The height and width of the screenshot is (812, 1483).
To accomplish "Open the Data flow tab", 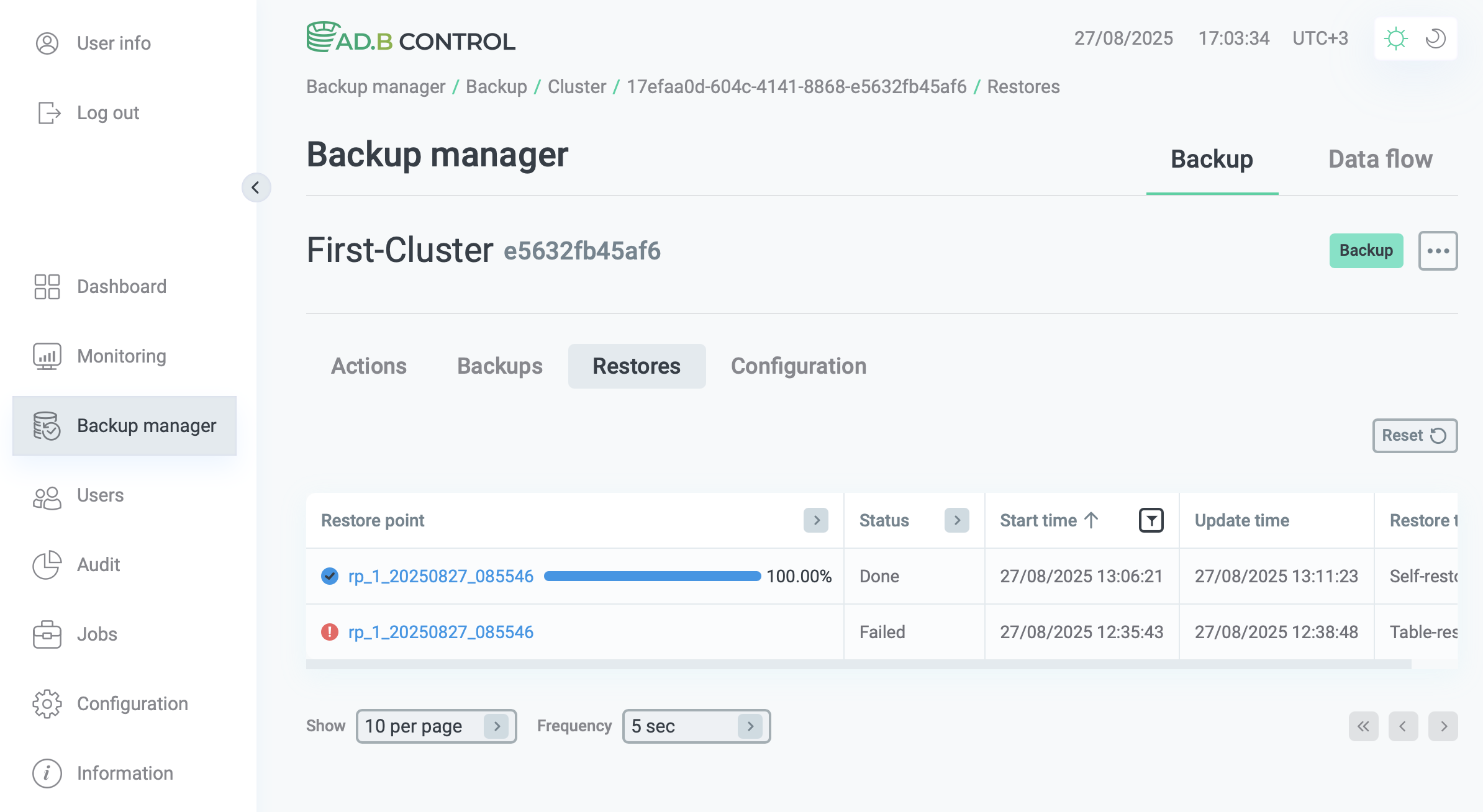I will [x=1380, y=160].
